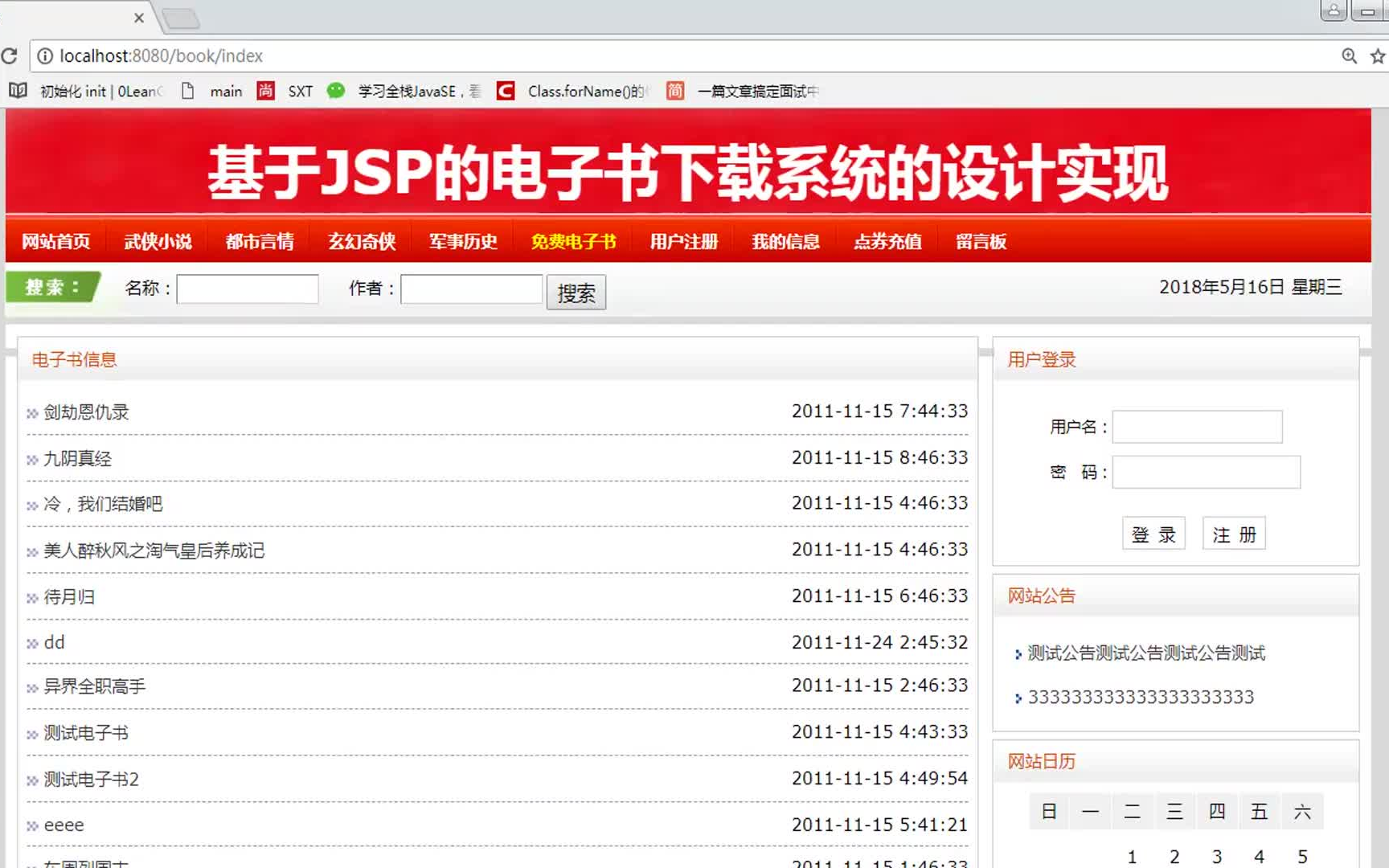Screen dimensions: 1389x868
Task: Focus the 作者 search field
Action: click(x=472, y=289)
